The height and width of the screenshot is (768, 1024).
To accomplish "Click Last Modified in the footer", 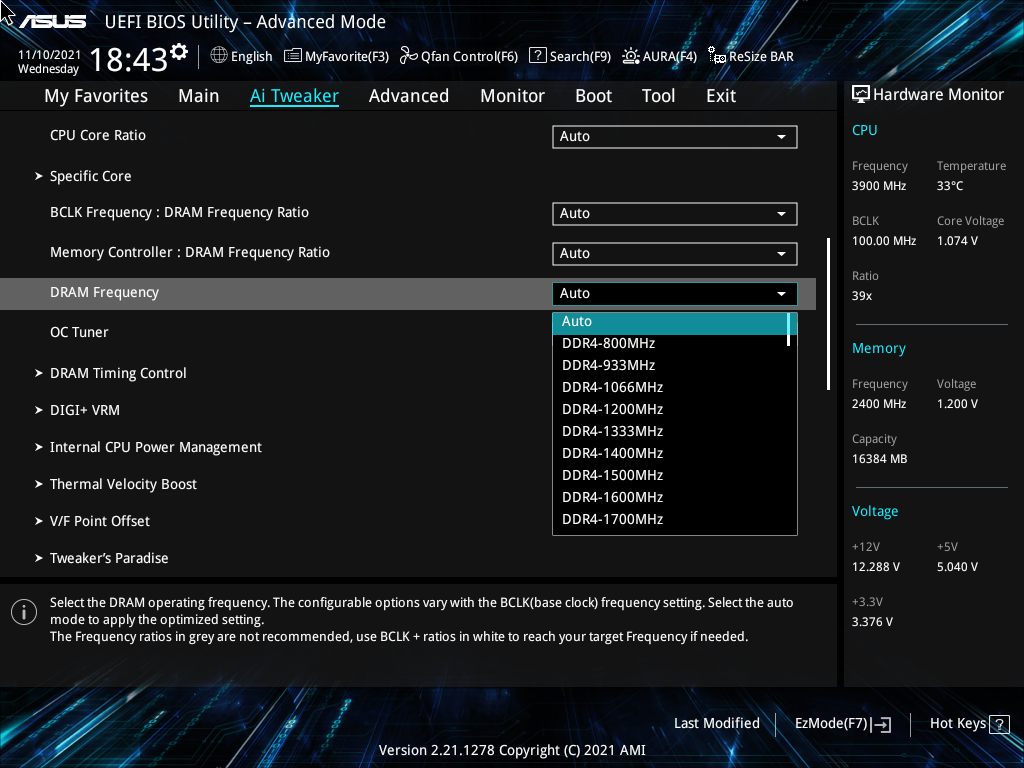I will click(716, 724).
